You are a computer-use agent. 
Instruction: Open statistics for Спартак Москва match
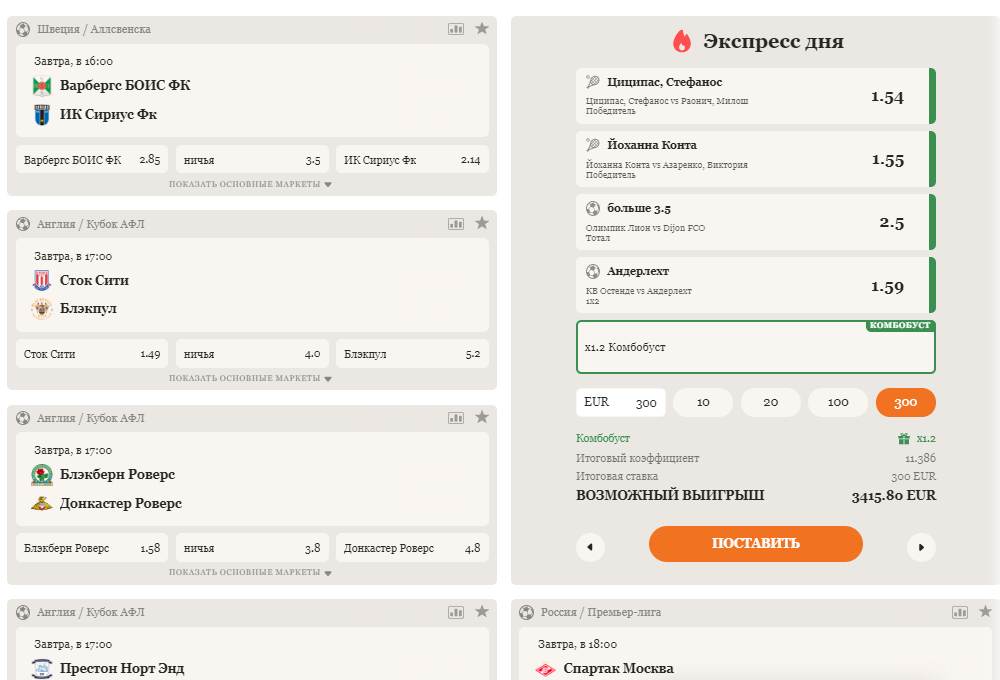pos(960,611)
